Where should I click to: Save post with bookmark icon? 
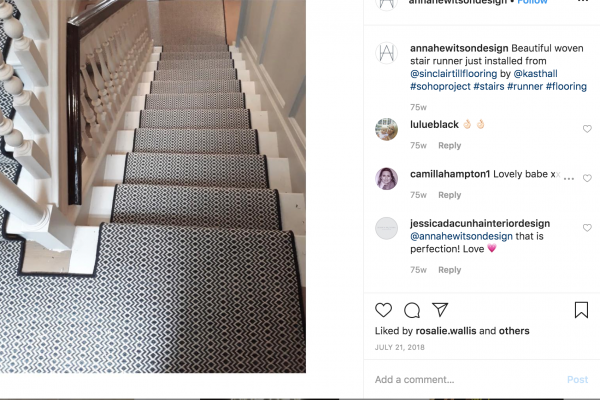pyautogui.click(x=581, y=310)
